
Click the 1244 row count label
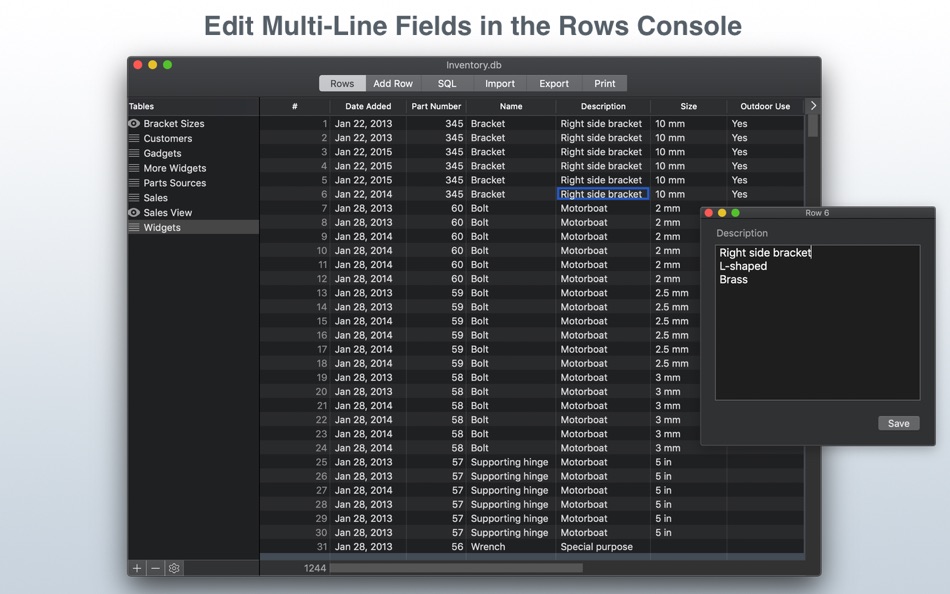tap(315, 568)
